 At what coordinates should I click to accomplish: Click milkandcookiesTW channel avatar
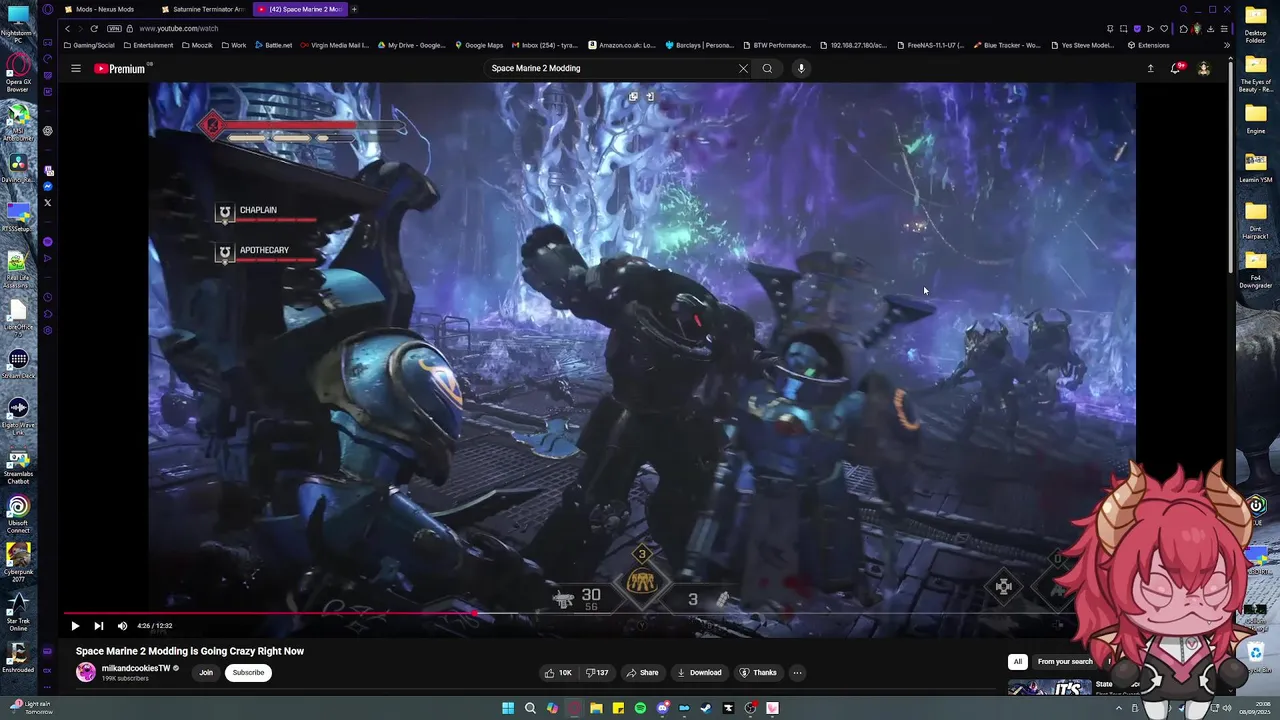tap(86, 672)
